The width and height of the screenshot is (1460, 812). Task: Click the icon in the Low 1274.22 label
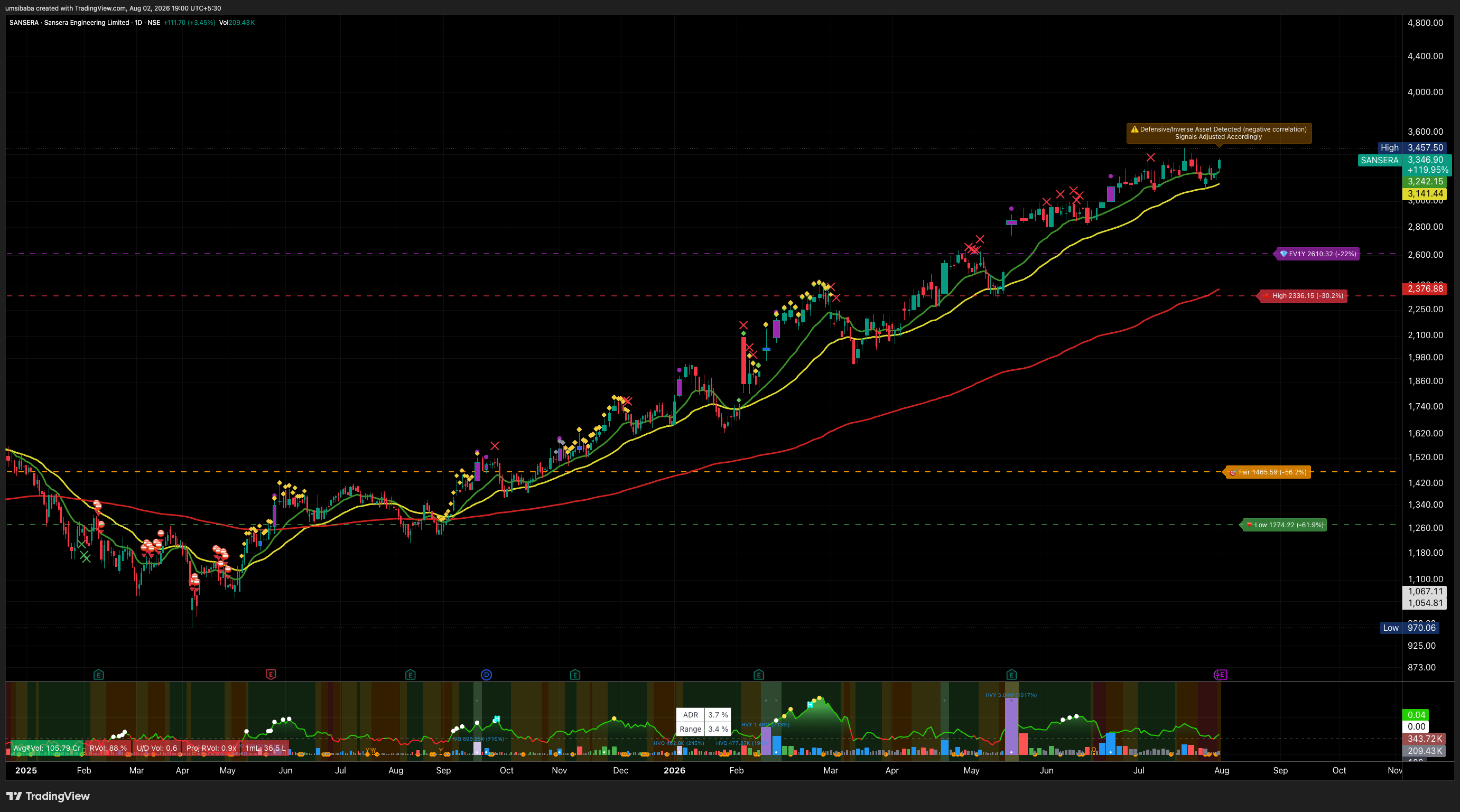click(1249, 525)
